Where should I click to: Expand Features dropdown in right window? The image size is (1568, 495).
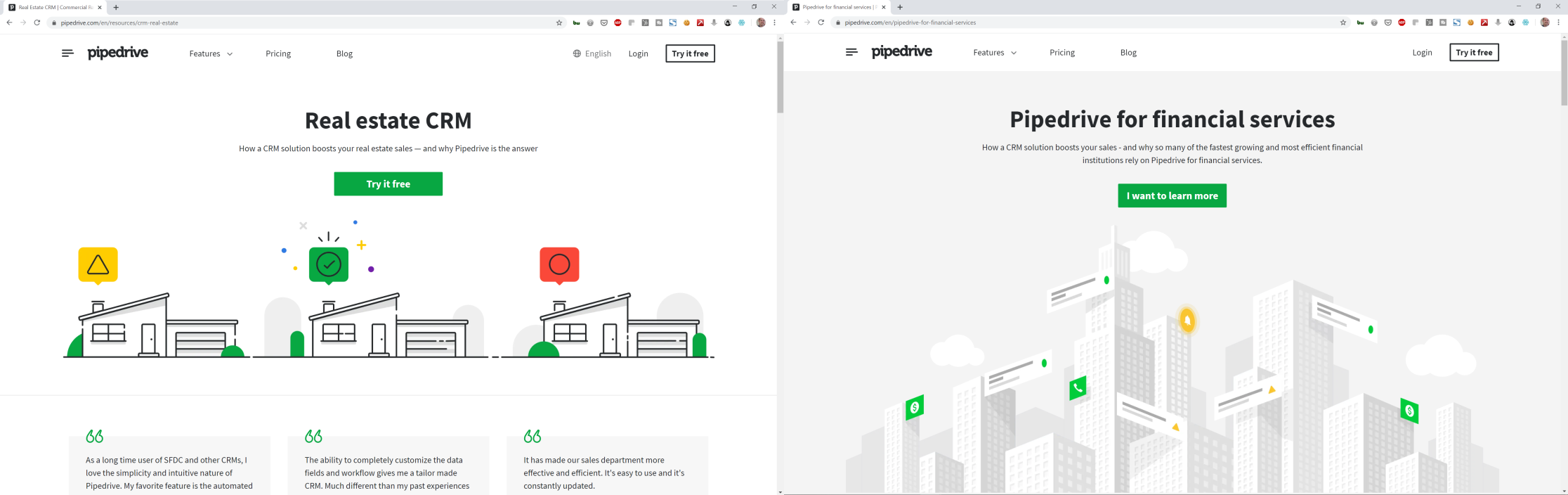point(995,53)
